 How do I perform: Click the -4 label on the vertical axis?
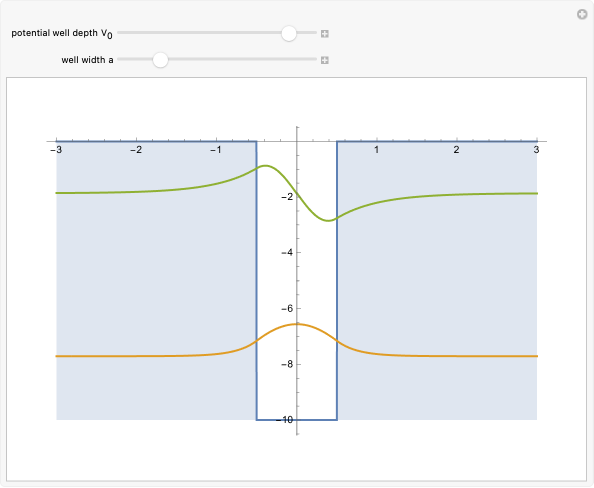pos(287,252)
